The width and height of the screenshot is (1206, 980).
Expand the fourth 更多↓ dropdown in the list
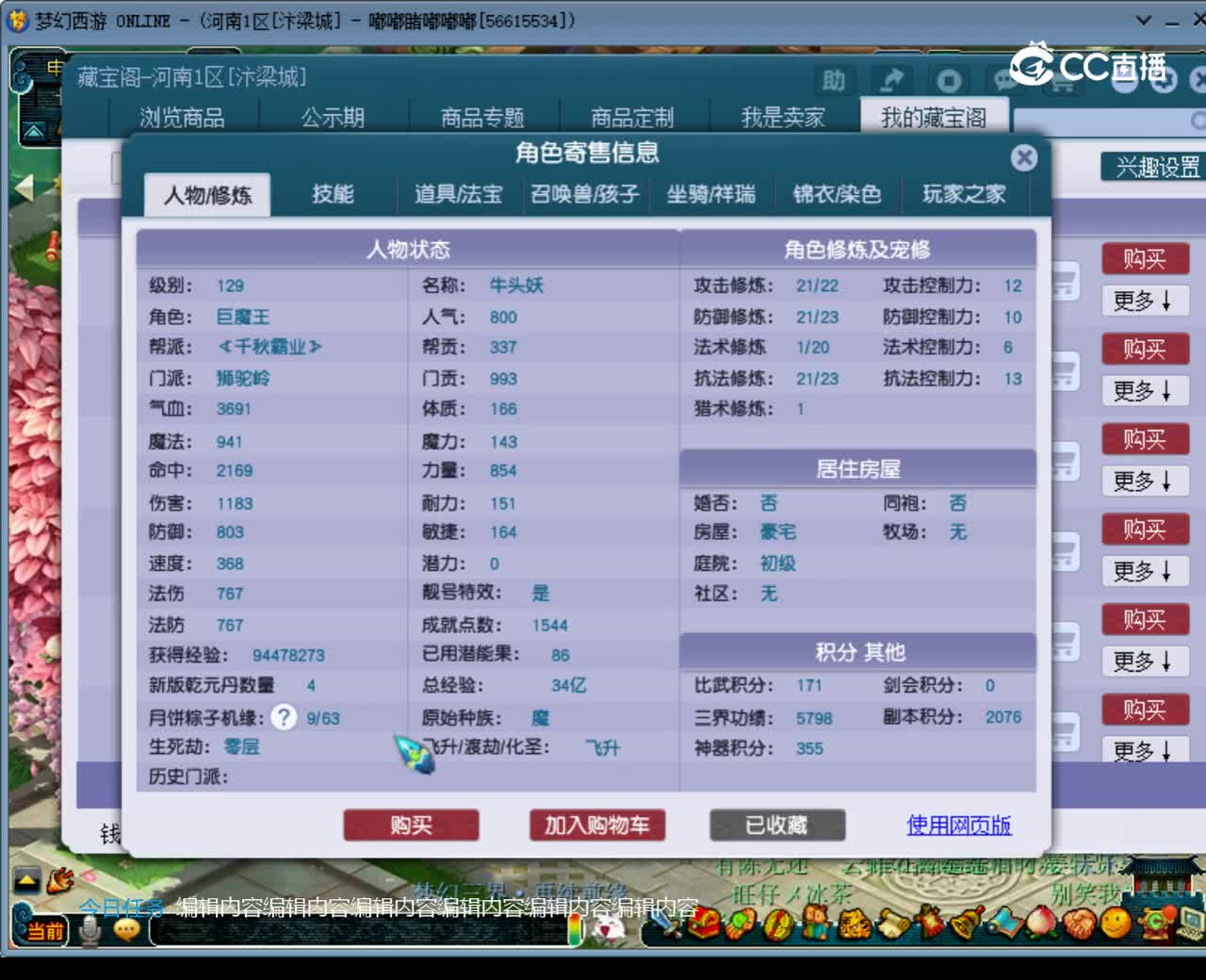(x=1144, y=572)
